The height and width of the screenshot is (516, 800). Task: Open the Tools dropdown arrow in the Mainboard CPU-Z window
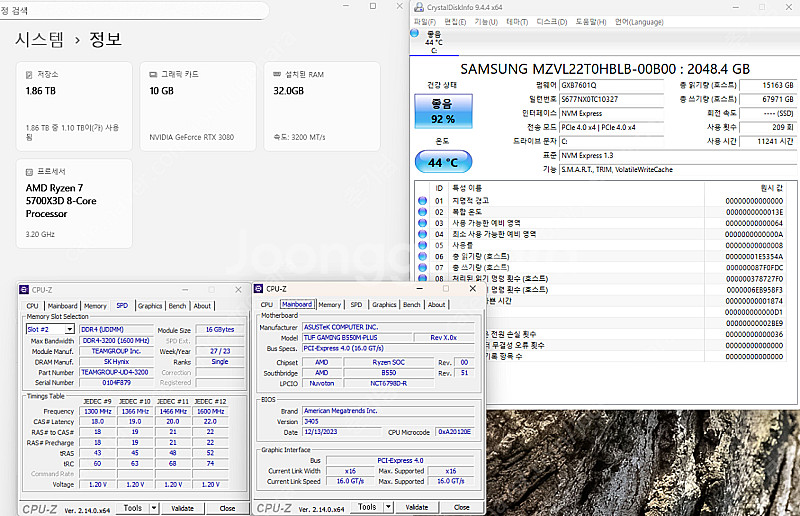(388, 507)
